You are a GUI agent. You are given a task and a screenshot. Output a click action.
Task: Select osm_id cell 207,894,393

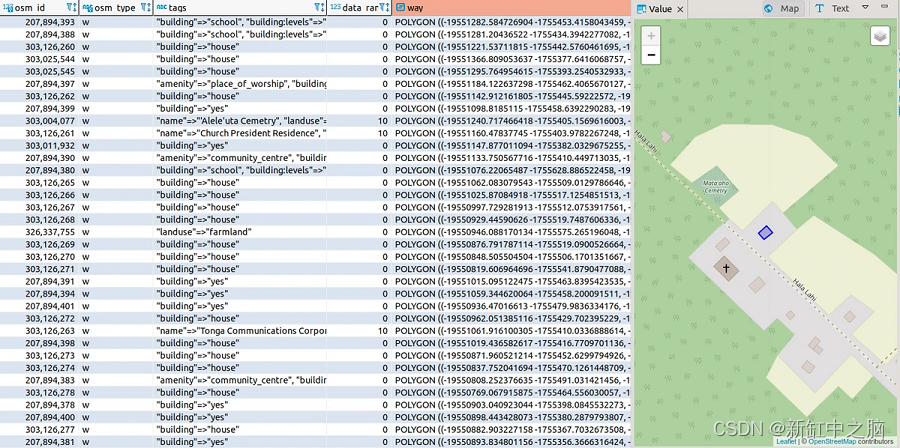[x=38, y=22]
